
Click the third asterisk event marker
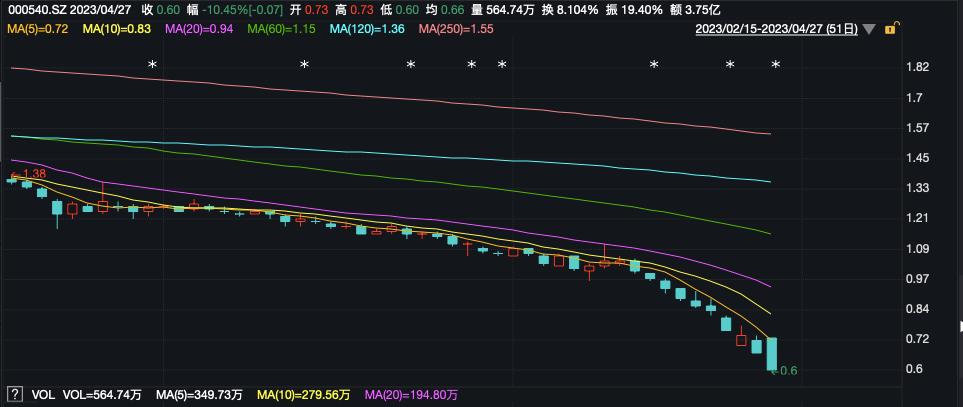(x=410, y=64)
